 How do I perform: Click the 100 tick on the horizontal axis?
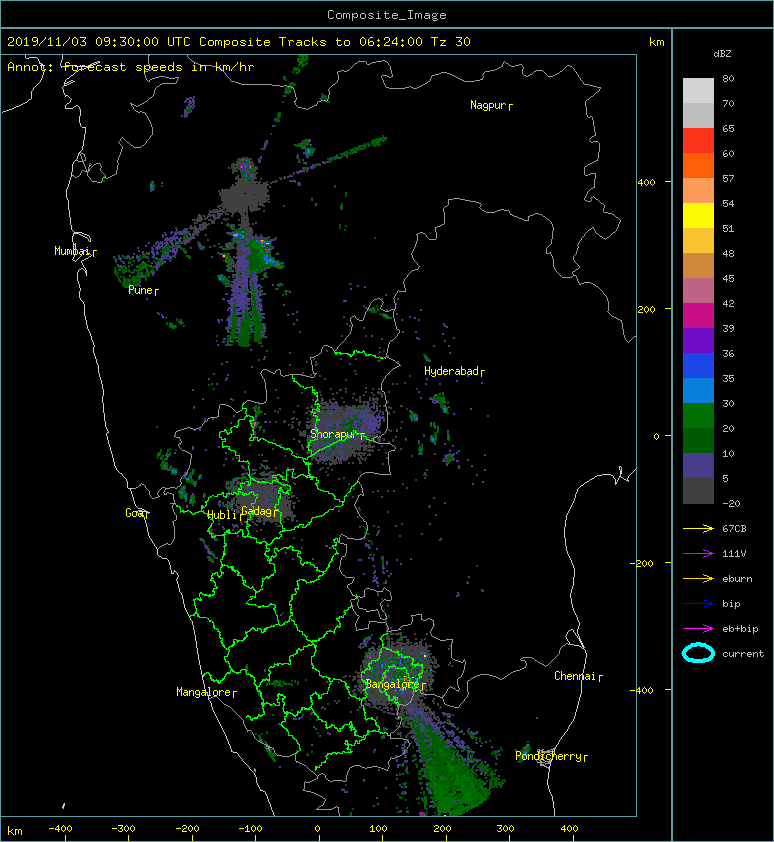[x=379, y=829]
